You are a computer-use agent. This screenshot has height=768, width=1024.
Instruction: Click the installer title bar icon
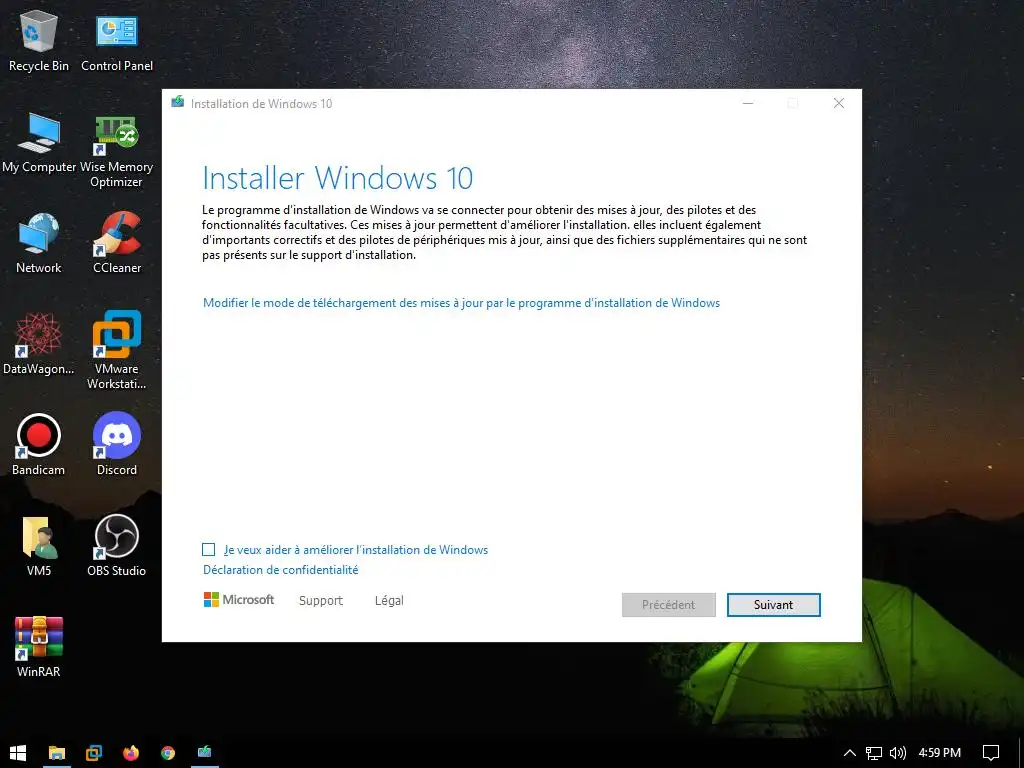(178, 103)
